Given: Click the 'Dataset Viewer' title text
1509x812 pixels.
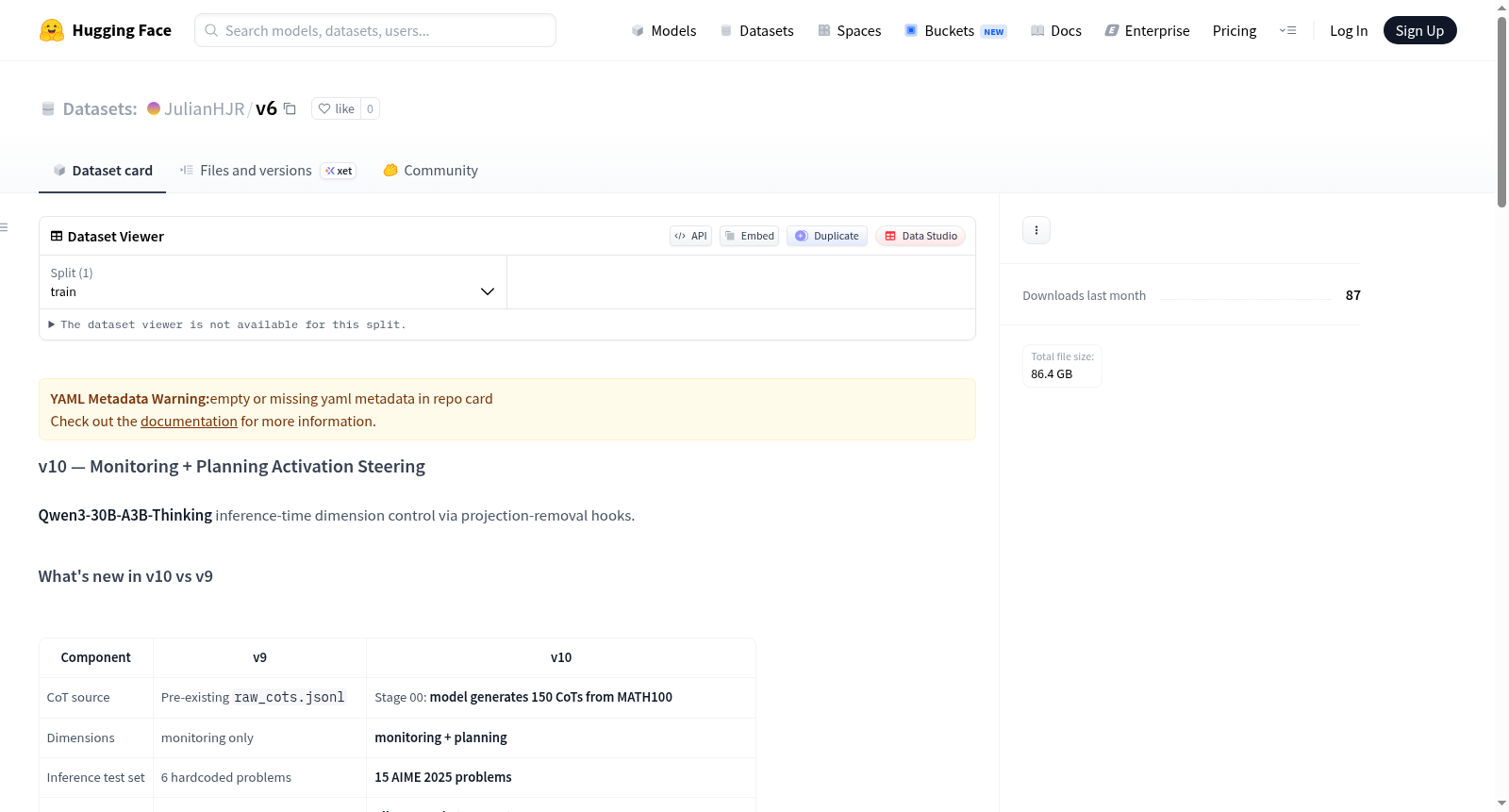Looking at the screenshot, I should [116, 237].
